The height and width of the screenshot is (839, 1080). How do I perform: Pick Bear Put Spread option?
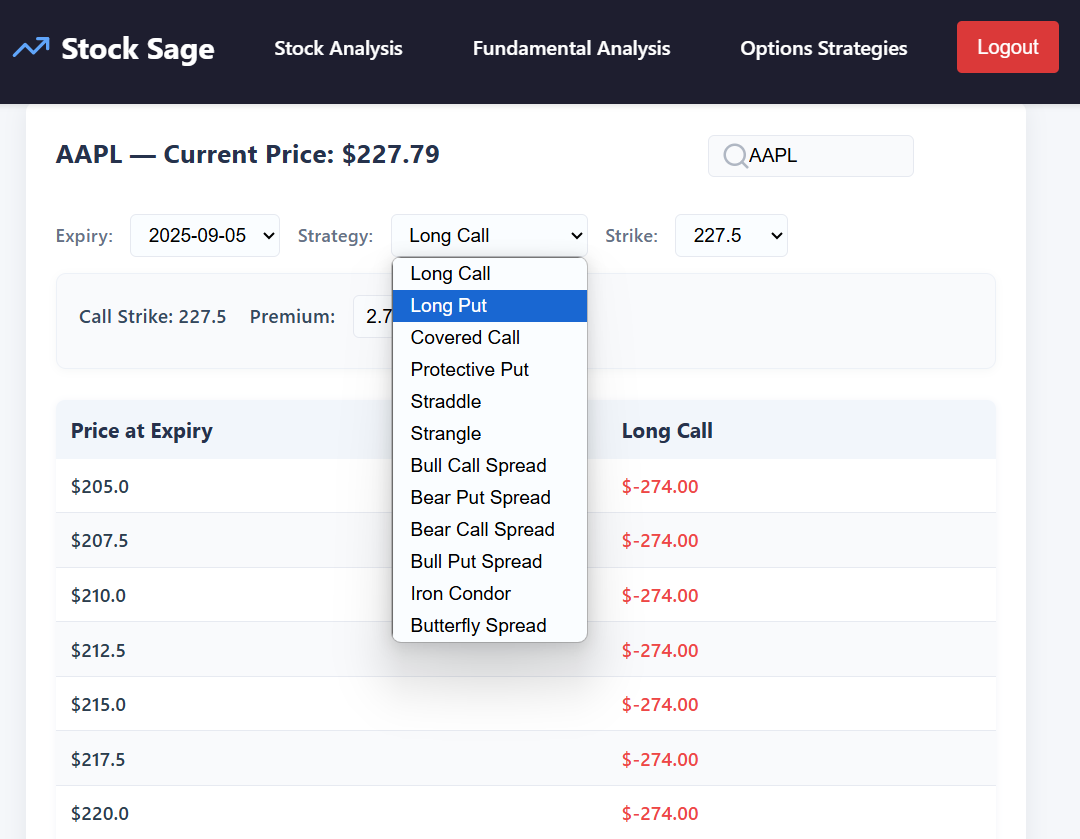[x=490, y=498]
